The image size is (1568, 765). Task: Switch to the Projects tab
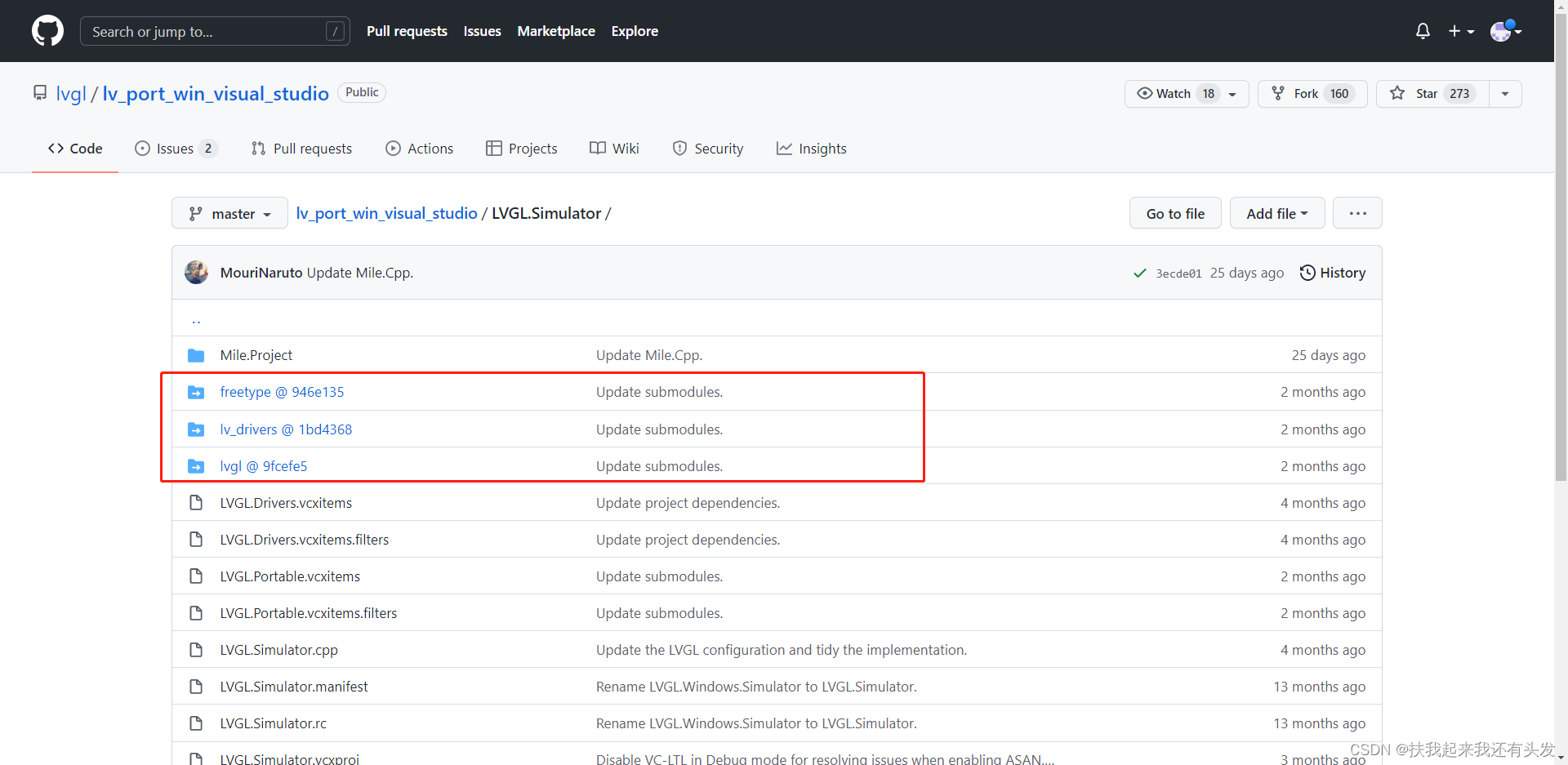coord(521,149)
